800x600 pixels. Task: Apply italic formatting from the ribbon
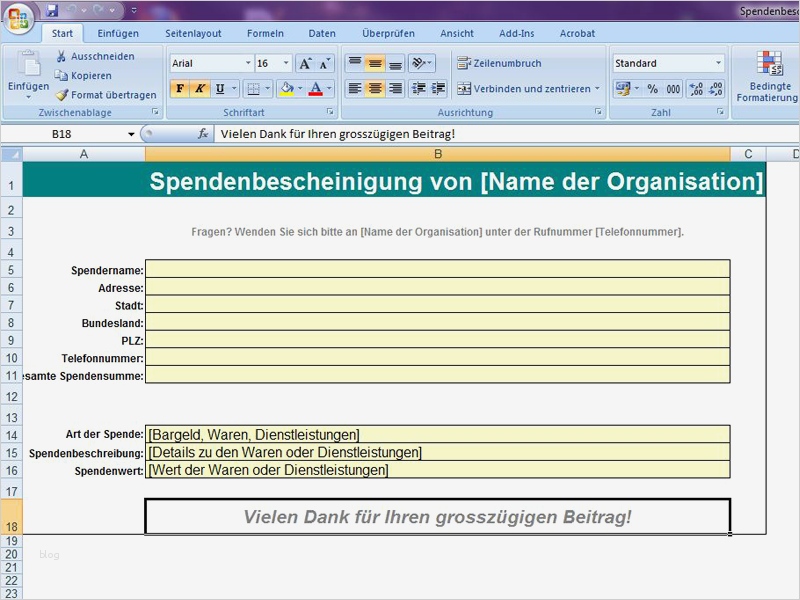[199, 88]
